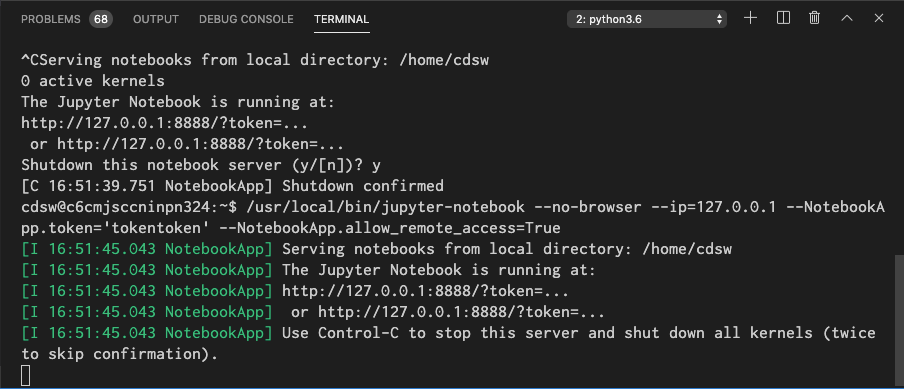The height and width of the screenshot is (389, 904).
Task: Click the 'Shutdown confirmed' log message line
Action: pos(232,186)
